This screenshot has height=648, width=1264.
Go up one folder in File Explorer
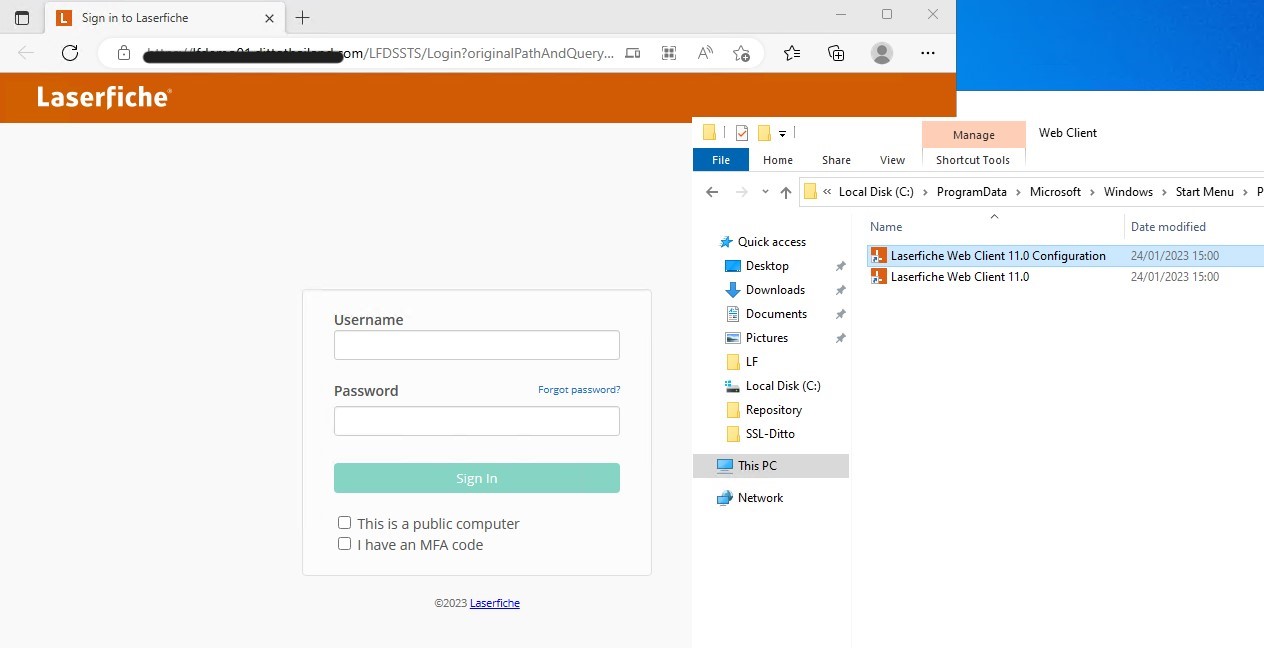(x=786, y=192)
